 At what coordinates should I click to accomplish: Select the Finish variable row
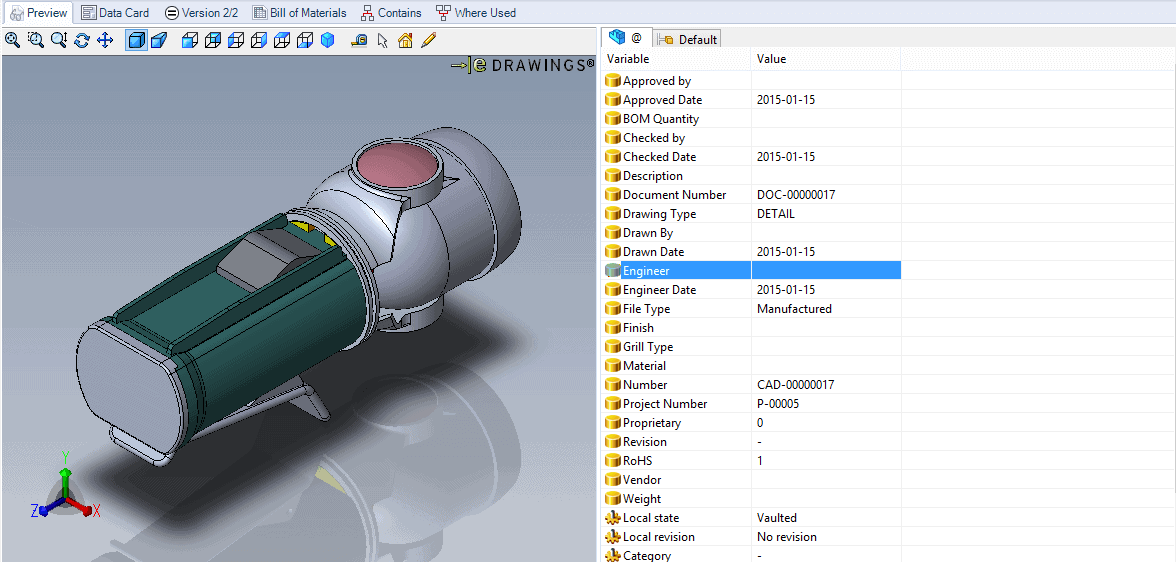[751, 328]
